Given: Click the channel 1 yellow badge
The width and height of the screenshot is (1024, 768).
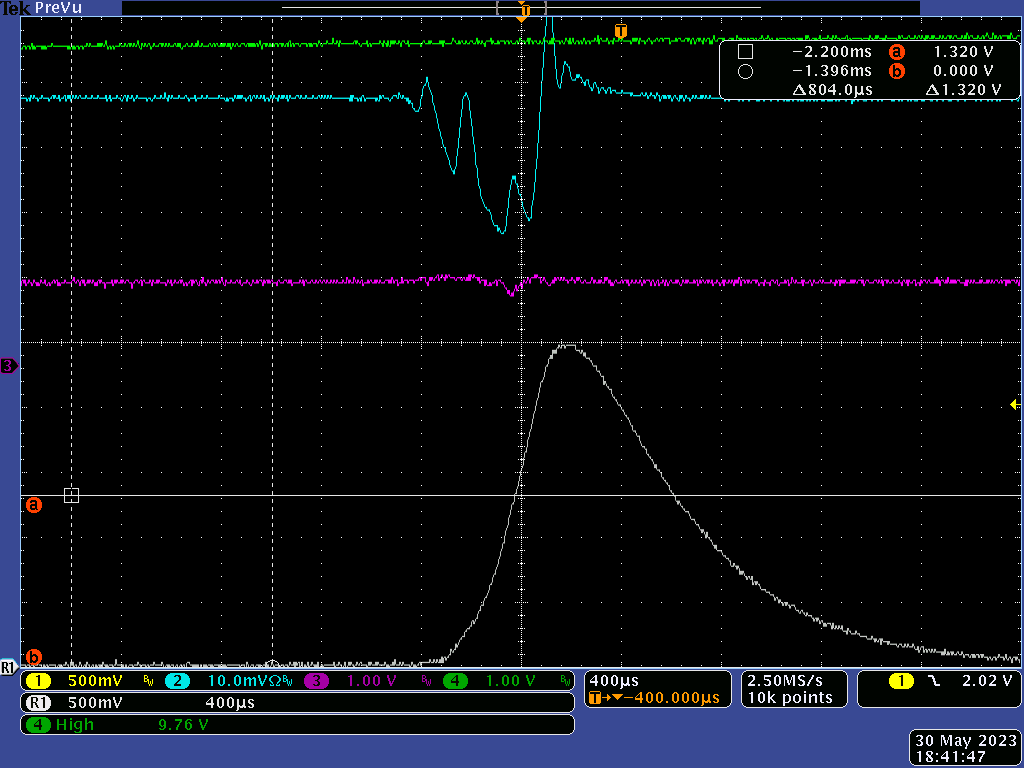Looking at the screenshot, I should pyautogui.click(x=39, y=681).
